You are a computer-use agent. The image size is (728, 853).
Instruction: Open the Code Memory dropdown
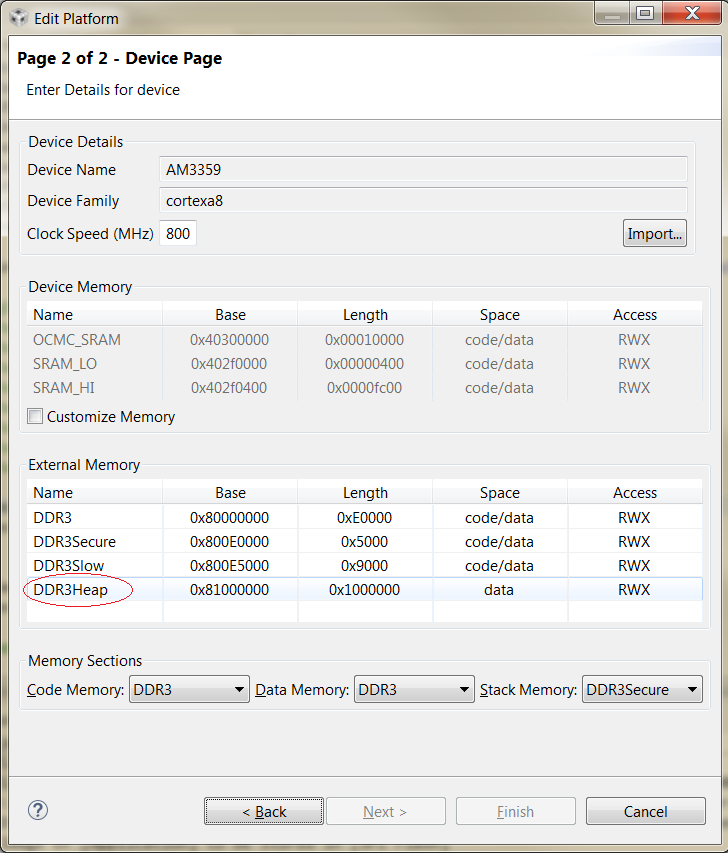[x=189, y=689]
